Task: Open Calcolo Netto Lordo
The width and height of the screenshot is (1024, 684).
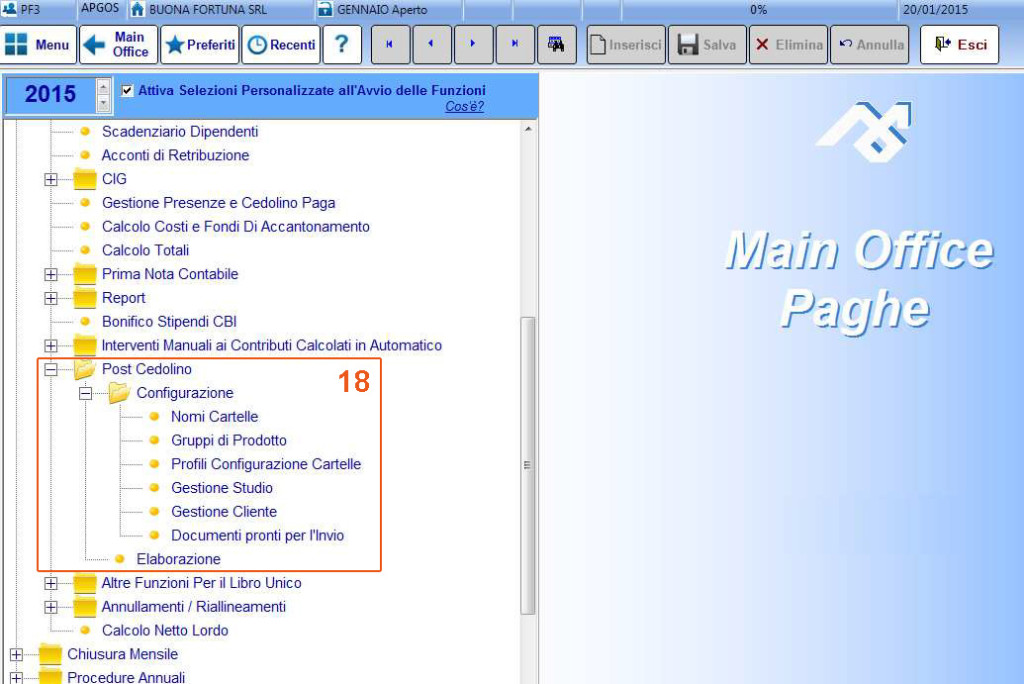Action: tap(165, 630)
